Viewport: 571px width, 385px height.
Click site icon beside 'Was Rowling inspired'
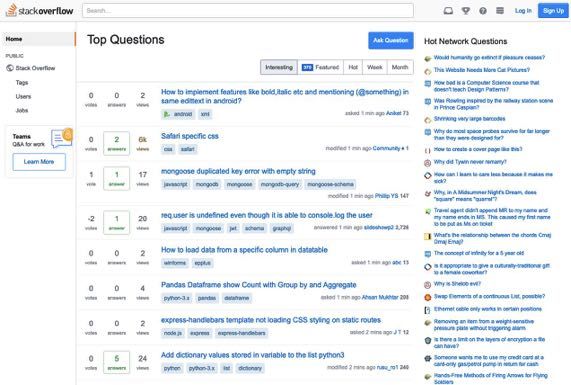tap(428, 102)
